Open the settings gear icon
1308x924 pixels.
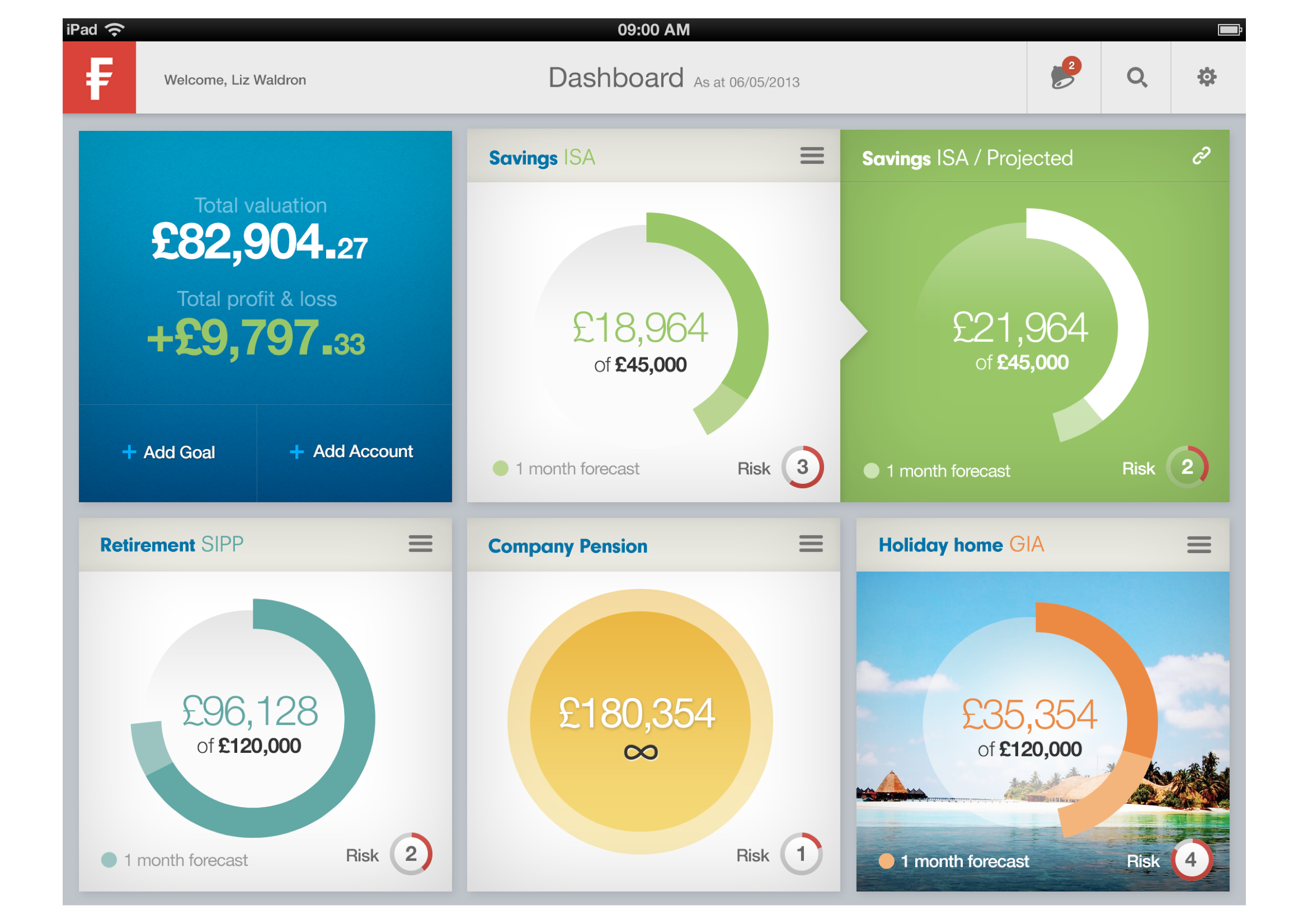[1207, 77]
